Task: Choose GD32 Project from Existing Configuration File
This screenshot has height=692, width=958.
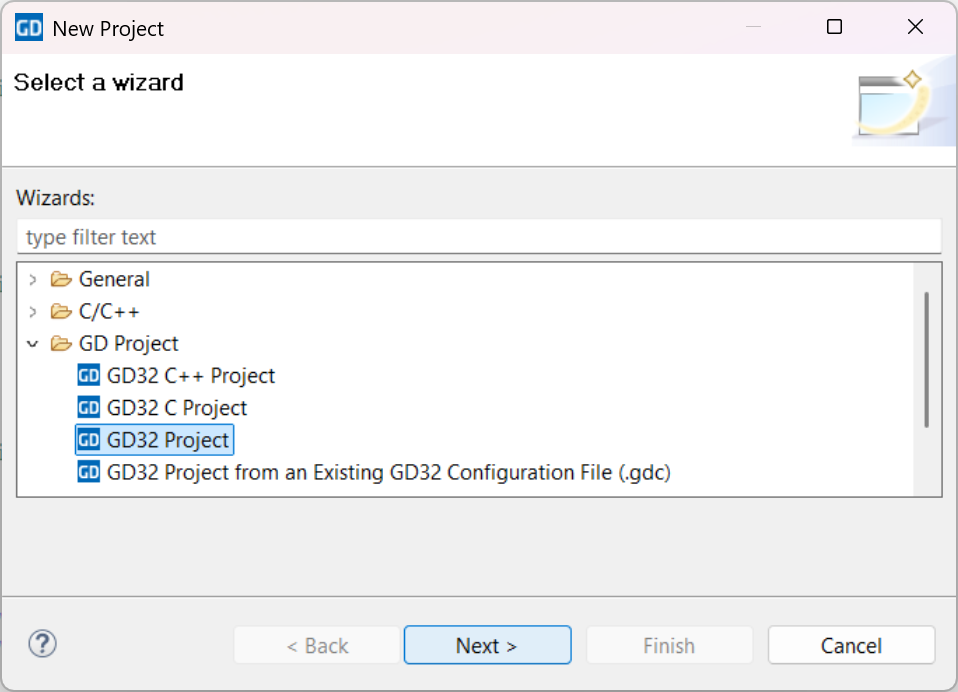Action: tap(388, 472)
